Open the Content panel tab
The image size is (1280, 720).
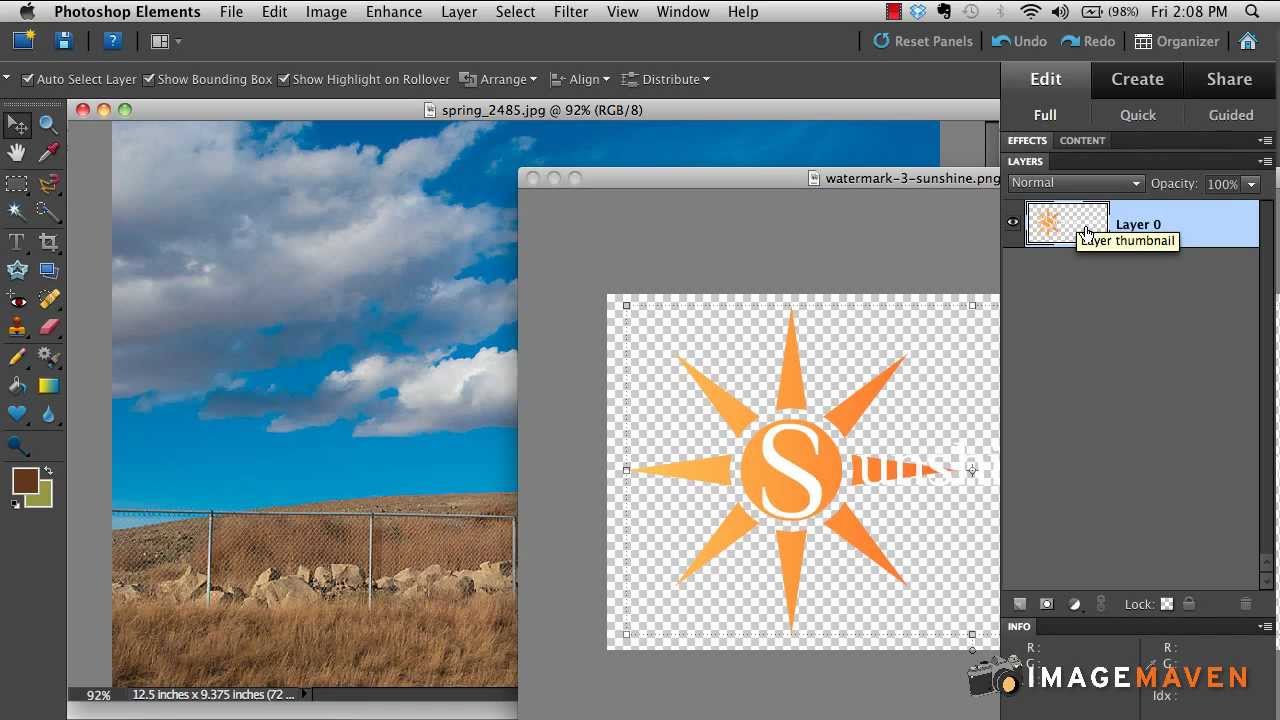click(1082, 141)
